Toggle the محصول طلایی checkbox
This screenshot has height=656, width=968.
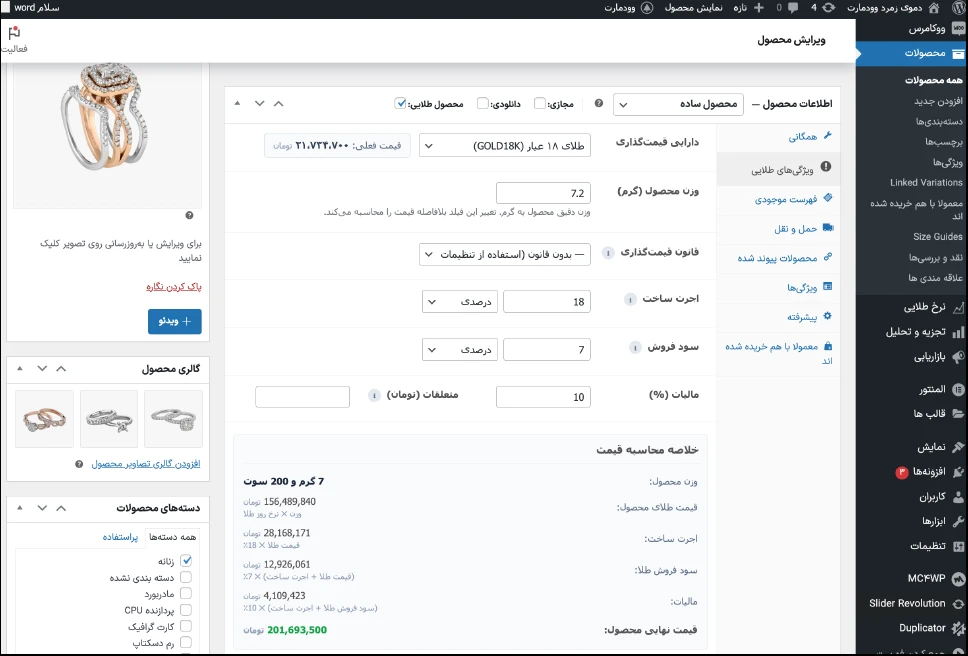[x=400, y=104]
